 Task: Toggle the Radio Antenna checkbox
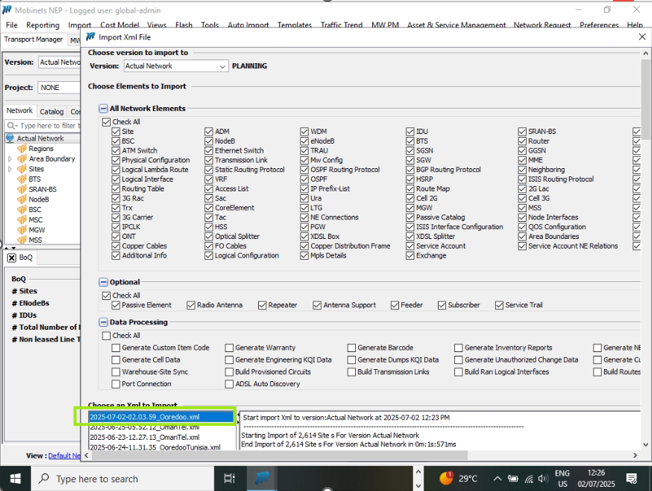(190, 305)
